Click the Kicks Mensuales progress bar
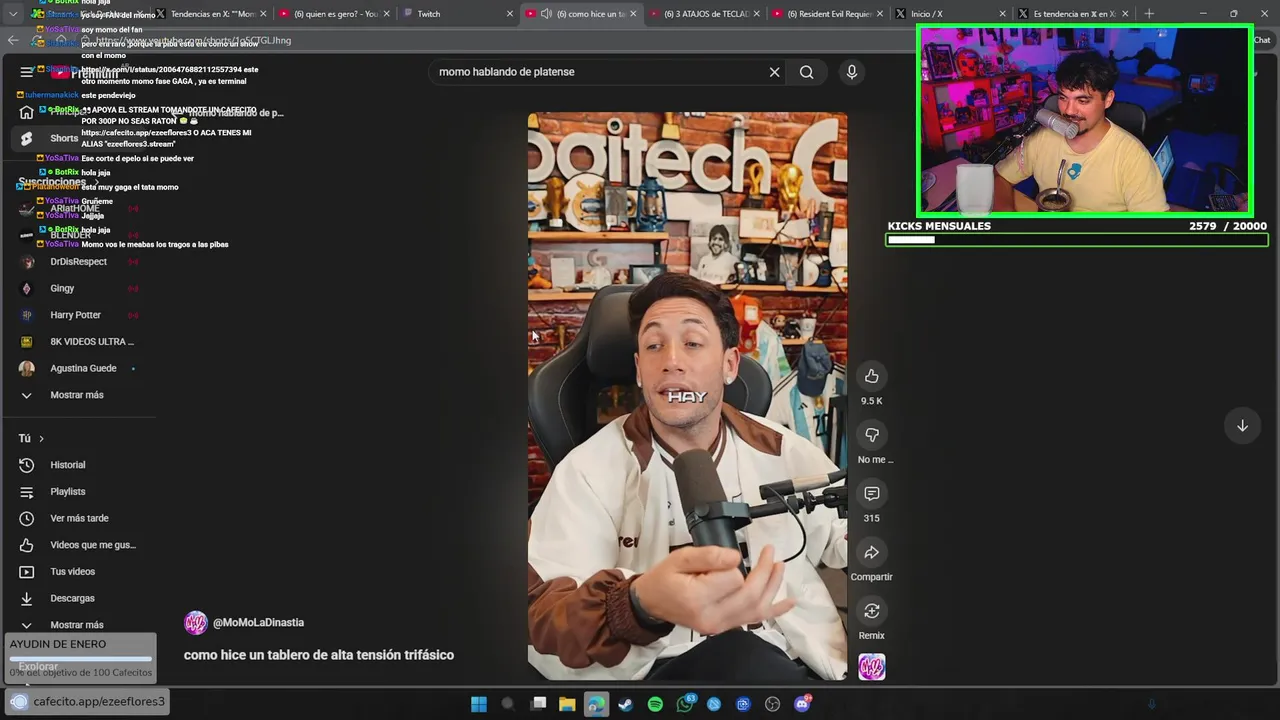This screenshot has height=720, width=1280. pyautogui.click(x=1076, y=240)
